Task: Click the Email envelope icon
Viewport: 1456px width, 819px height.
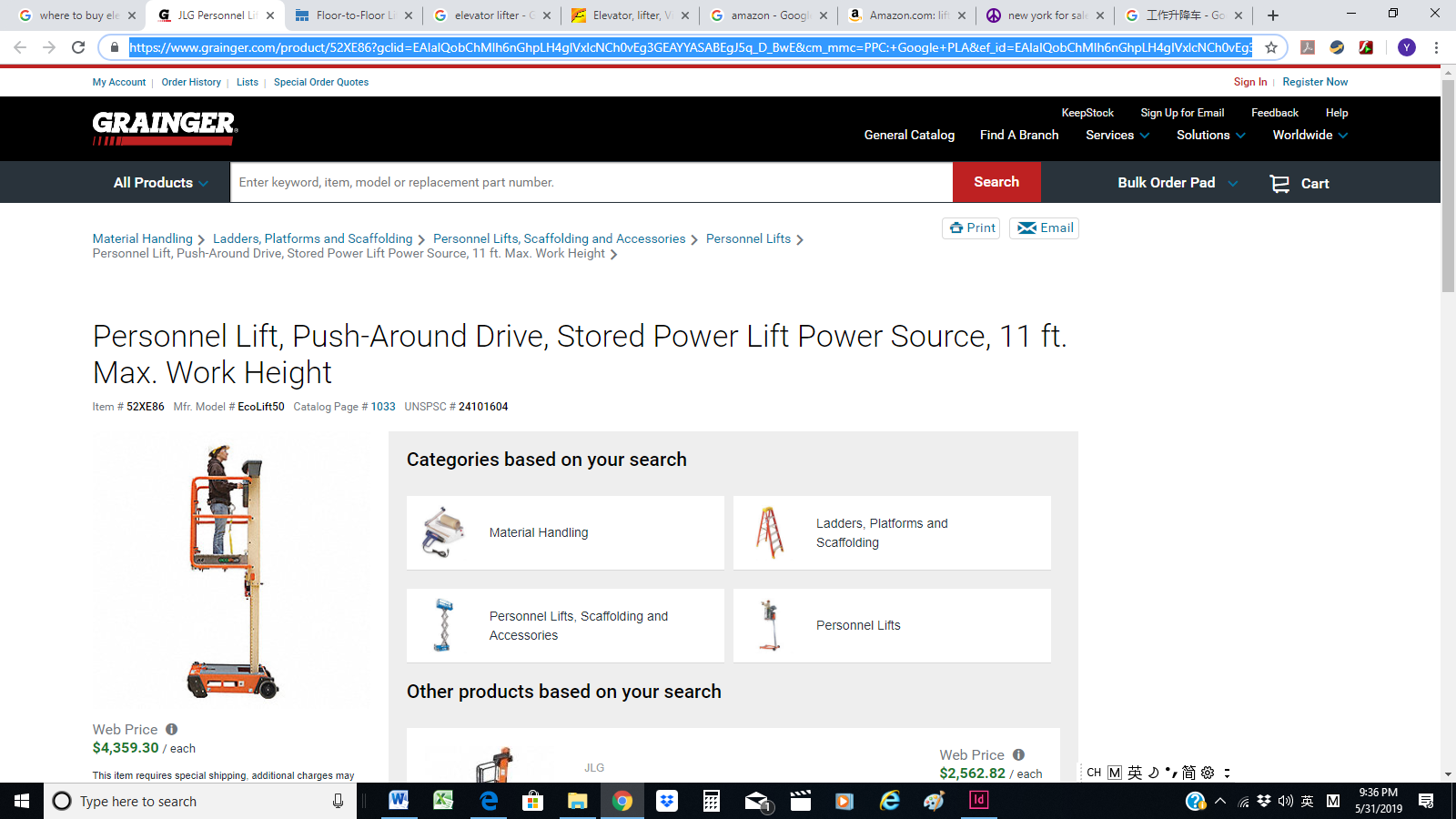Action: (1026, 228)
